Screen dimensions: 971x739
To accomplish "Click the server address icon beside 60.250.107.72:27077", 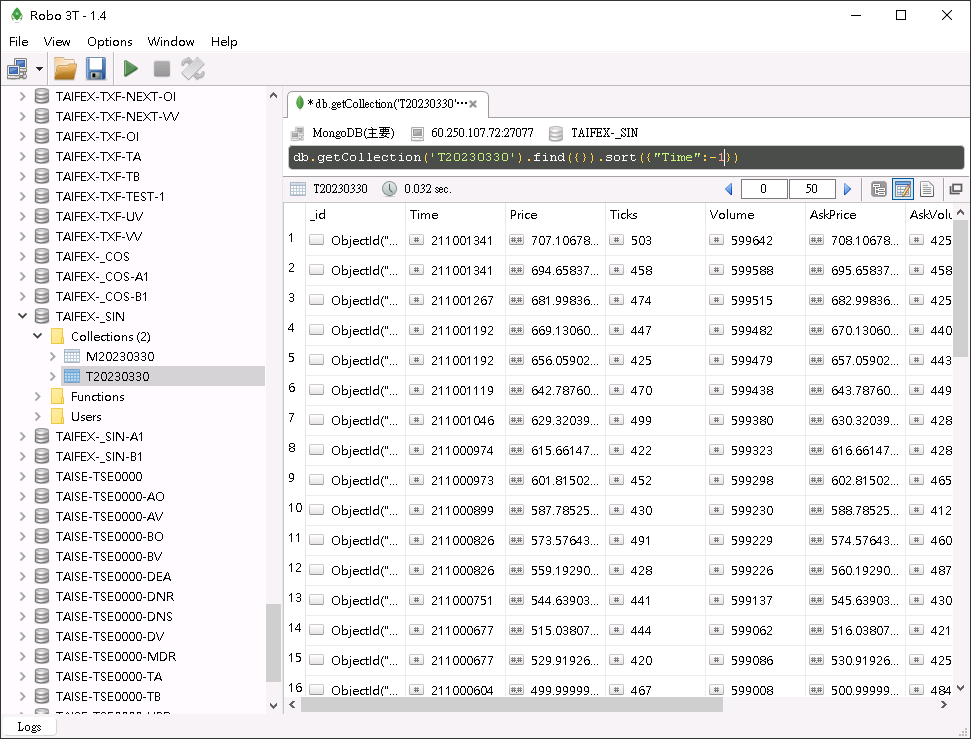I will pos(417,133).
